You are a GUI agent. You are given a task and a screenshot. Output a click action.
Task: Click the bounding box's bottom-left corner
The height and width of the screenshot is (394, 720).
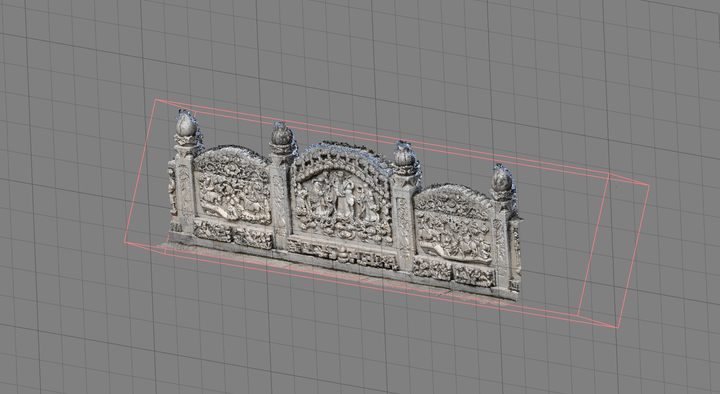[x=125, y=242]
